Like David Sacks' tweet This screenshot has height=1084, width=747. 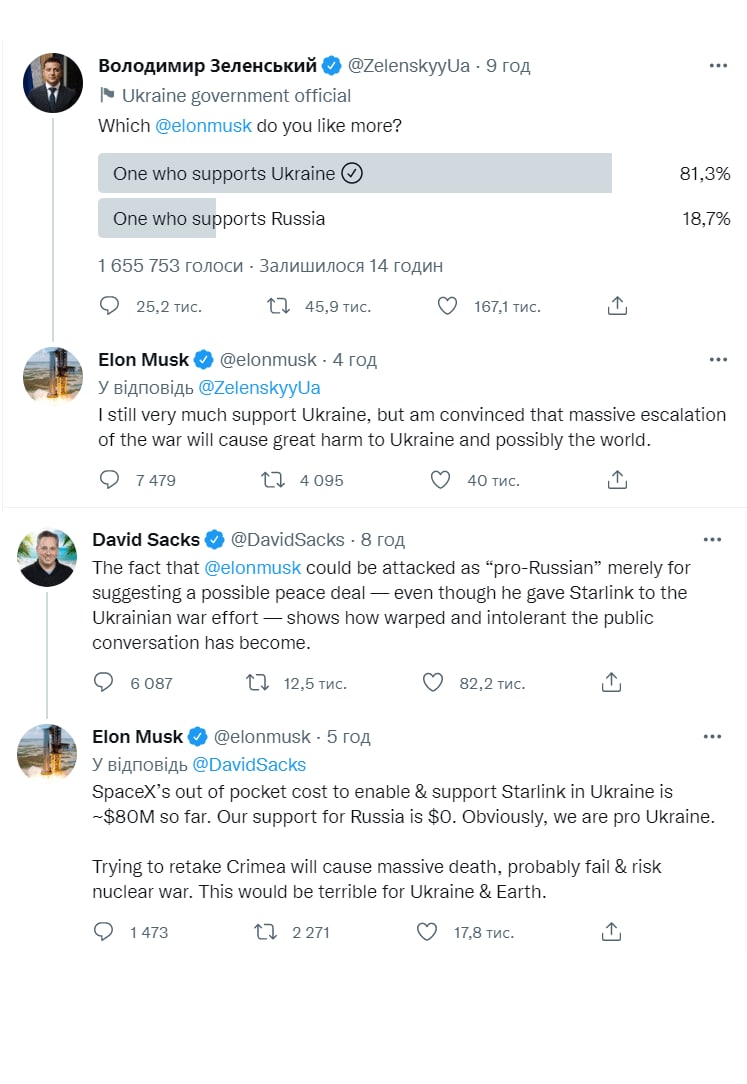pyautogui.click(x=432, y=682)
